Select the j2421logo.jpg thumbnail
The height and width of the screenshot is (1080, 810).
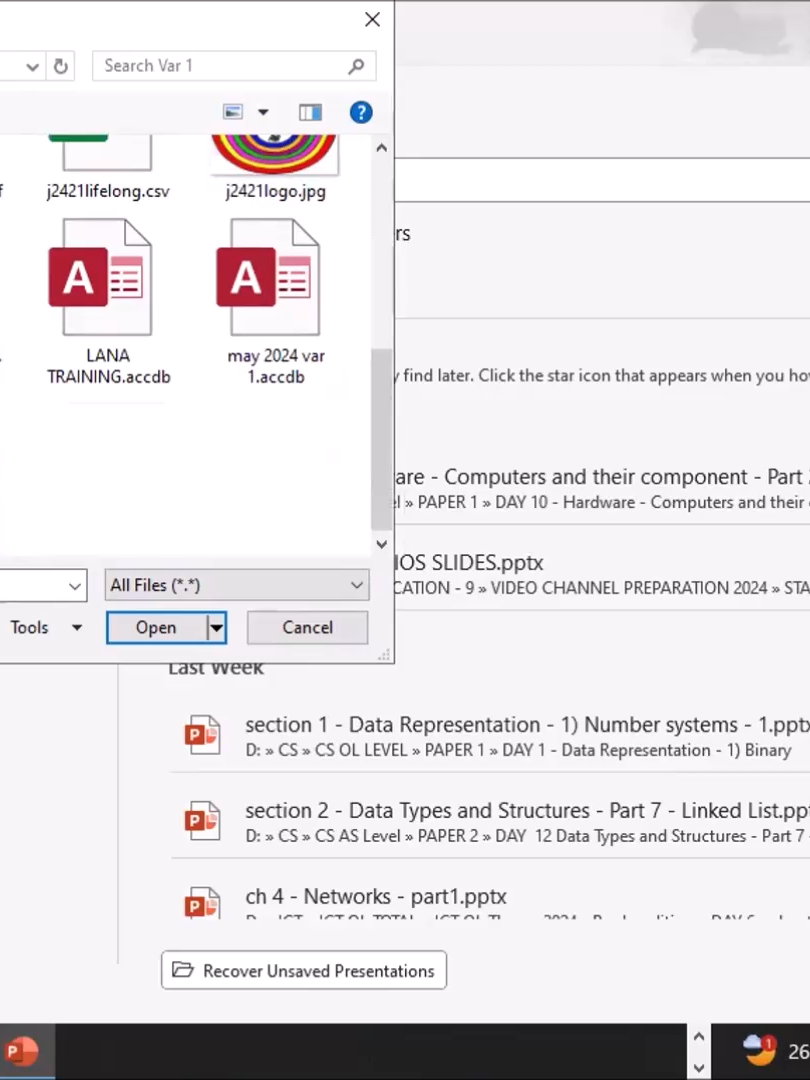(x=276, y=154)
